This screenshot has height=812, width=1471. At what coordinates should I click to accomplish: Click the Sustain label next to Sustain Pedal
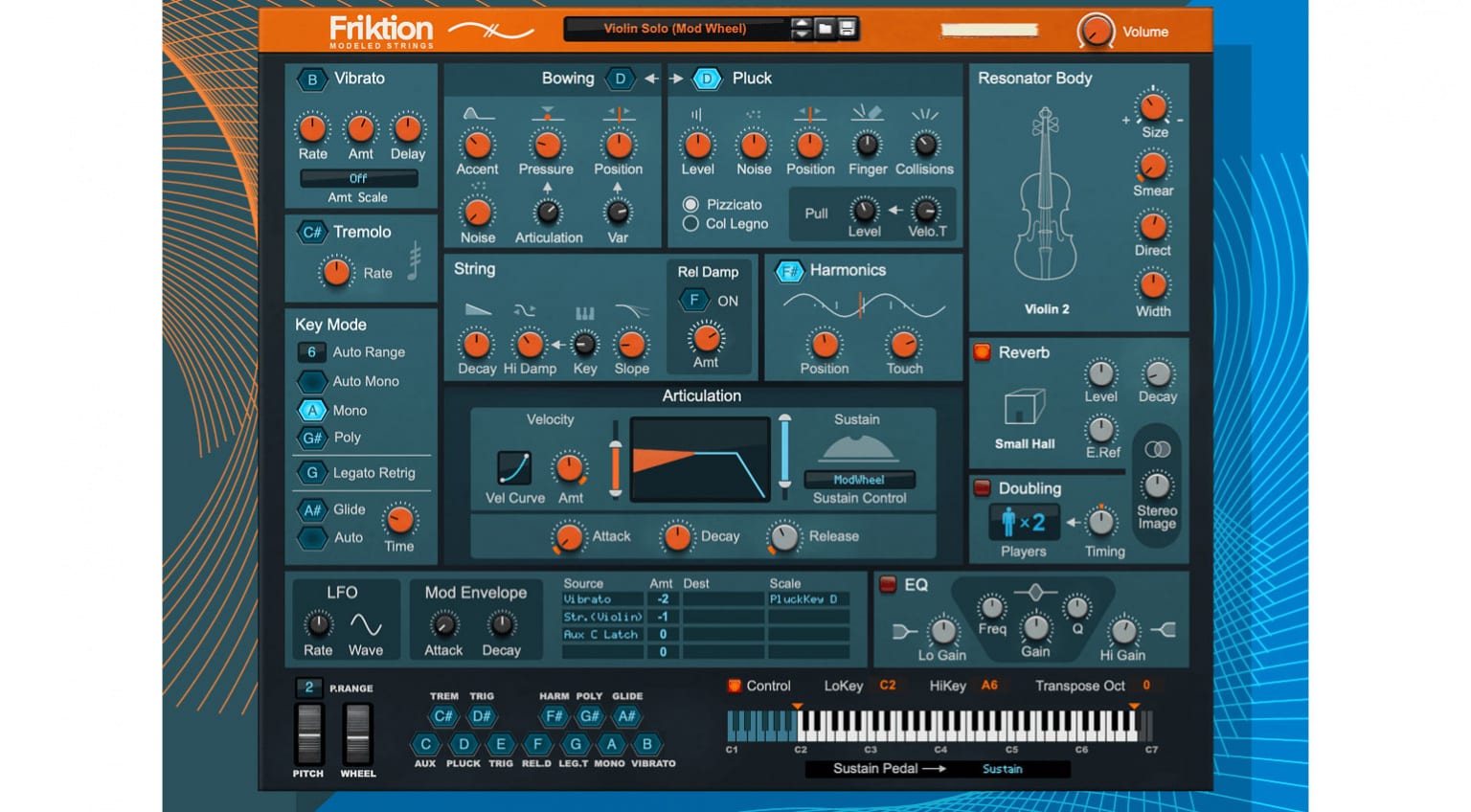click(x=1003, y=769)
